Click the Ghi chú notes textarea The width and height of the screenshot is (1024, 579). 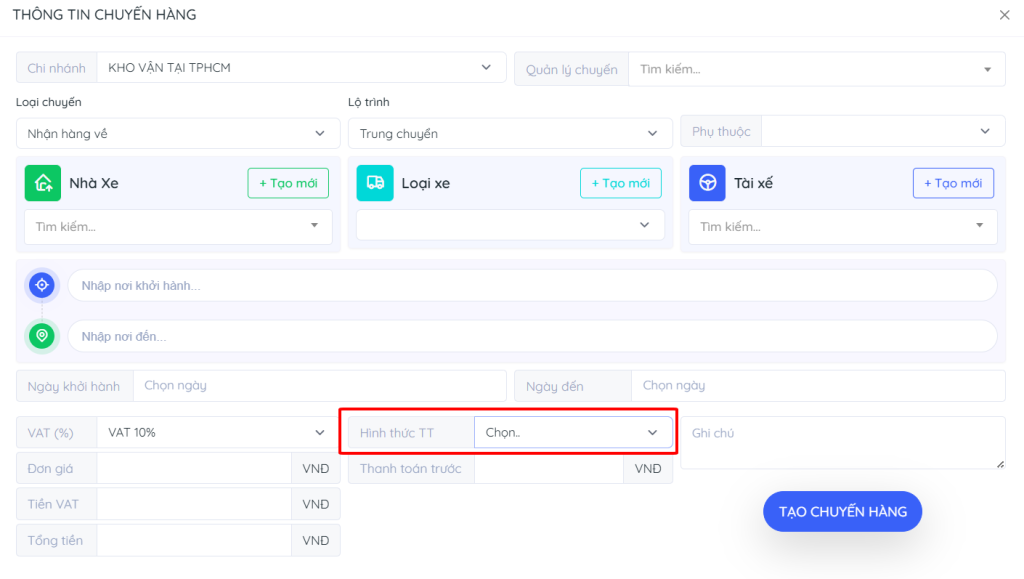pos(842,442)
